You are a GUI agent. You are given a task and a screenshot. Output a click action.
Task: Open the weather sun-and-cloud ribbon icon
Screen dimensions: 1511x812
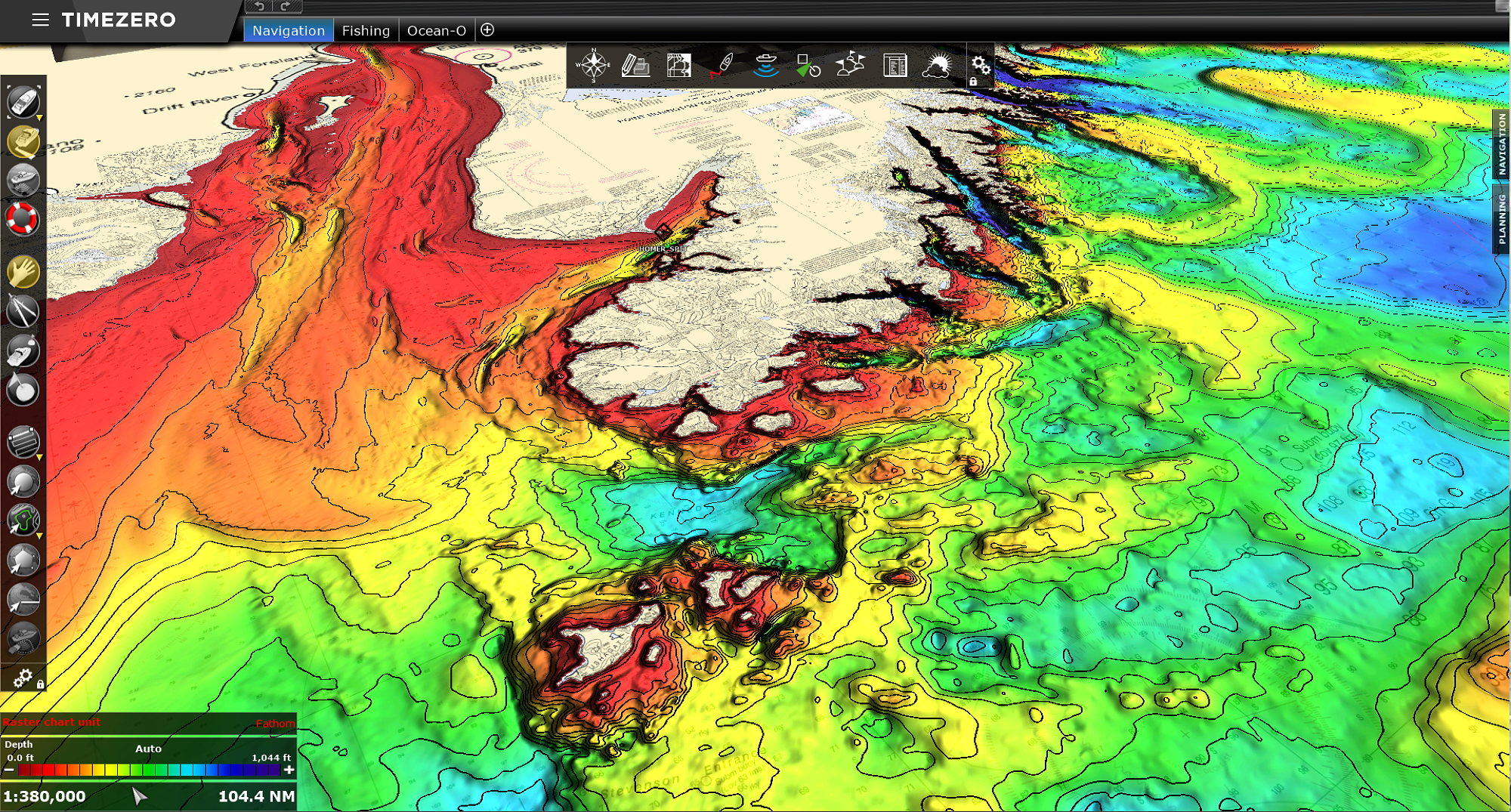click(937, 66)
